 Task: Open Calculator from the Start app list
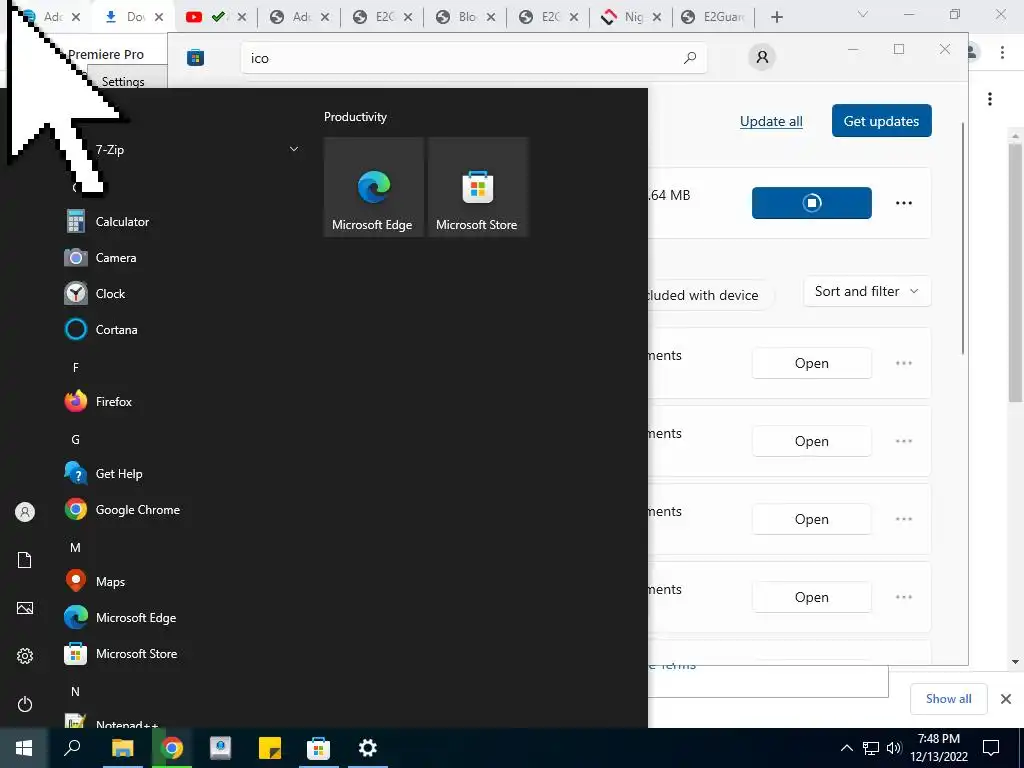(x=122, y=221)
